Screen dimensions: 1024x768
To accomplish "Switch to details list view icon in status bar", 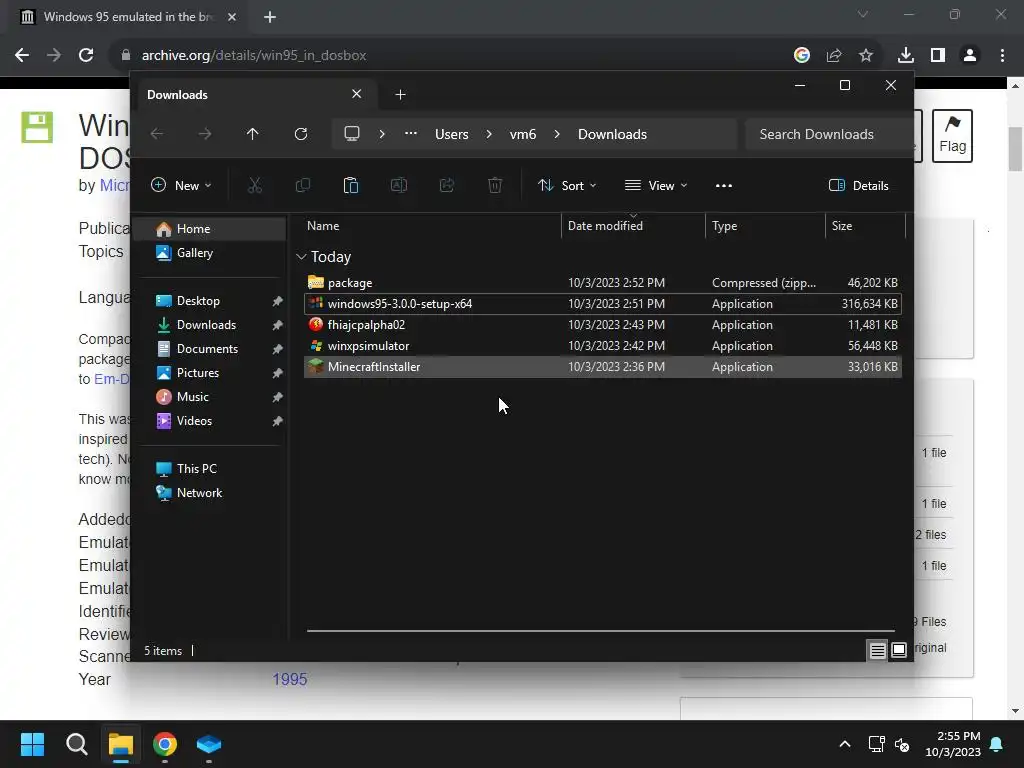I will point(877,650).
